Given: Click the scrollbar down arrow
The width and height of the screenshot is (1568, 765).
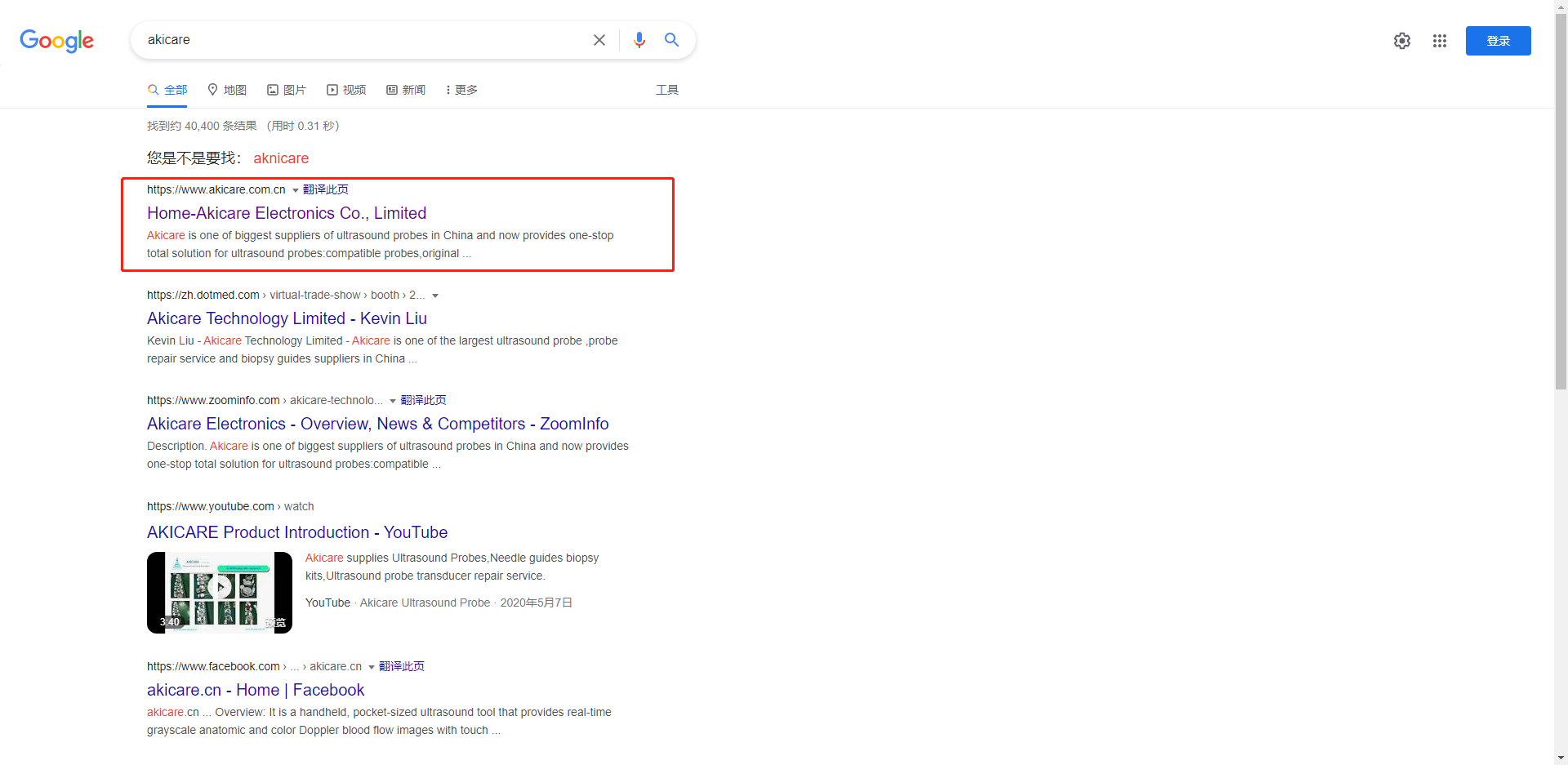Looking at the screenshot, I should pyautogui.click(x=1561, y=758).
